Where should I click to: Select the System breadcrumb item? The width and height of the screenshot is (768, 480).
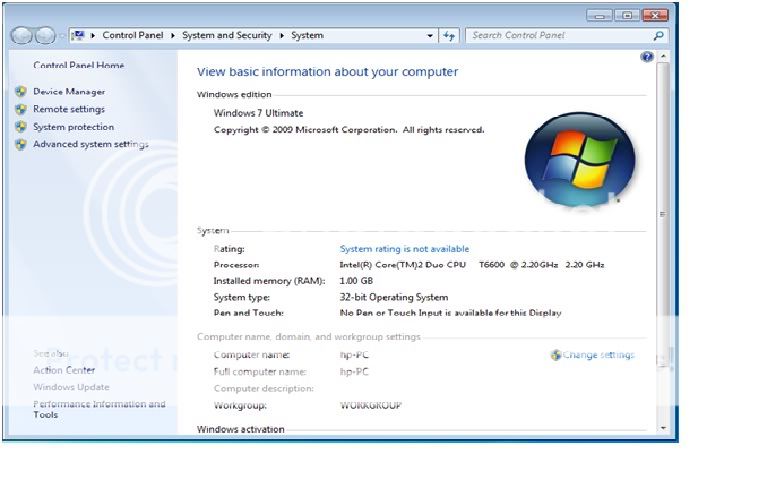point(307,35)
